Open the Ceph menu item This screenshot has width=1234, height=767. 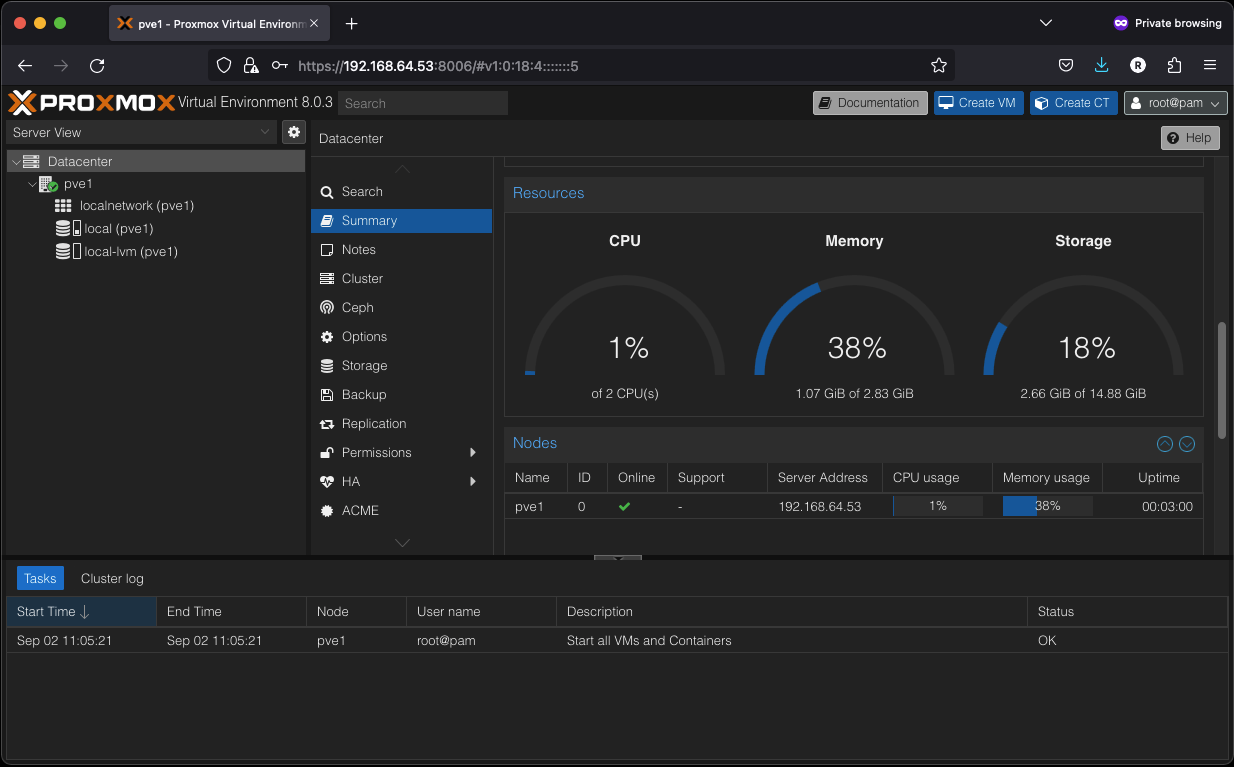tap(401, 308)
